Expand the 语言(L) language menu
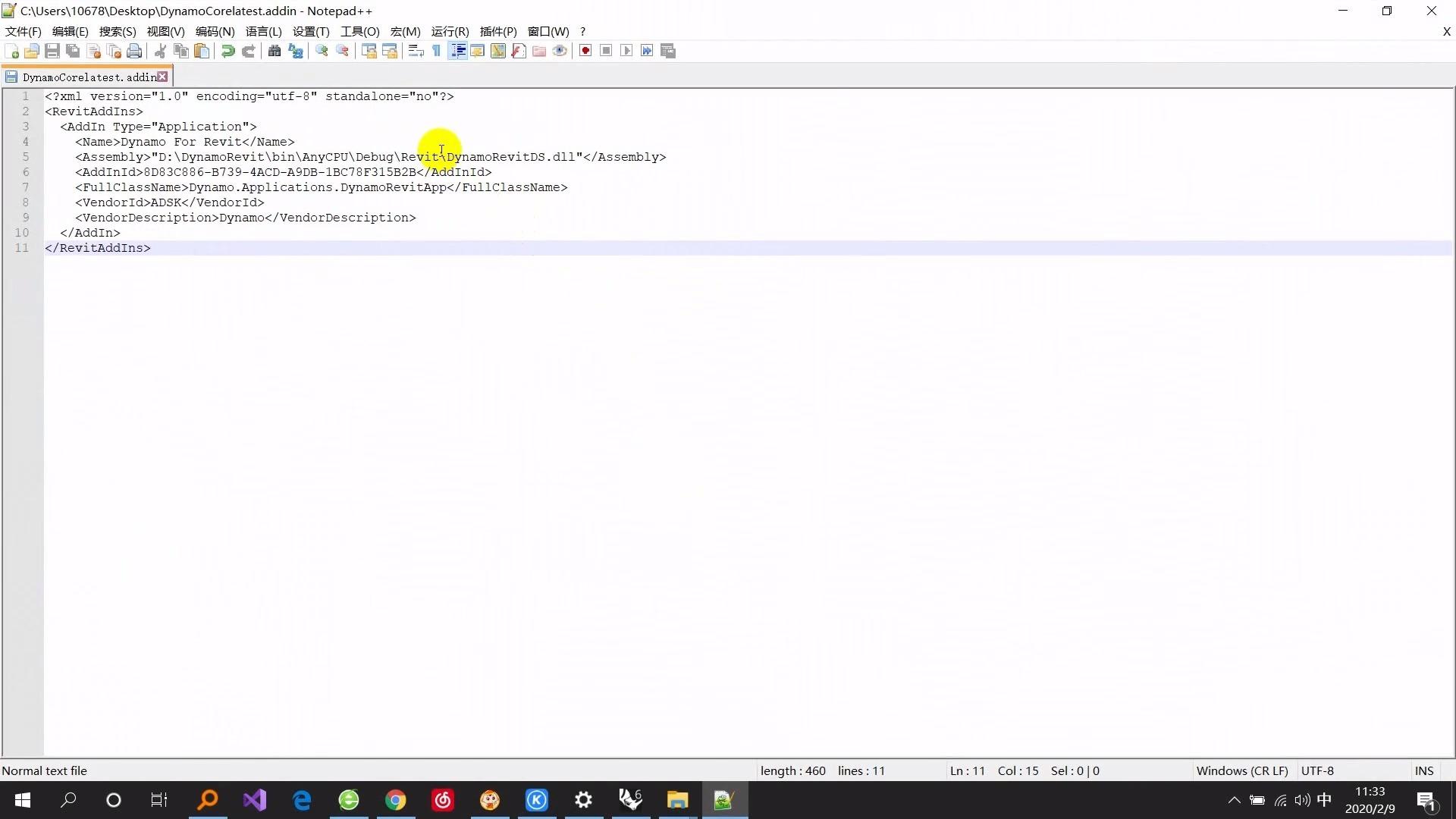This screenshot has height=819, width=1456. [263, 31]
